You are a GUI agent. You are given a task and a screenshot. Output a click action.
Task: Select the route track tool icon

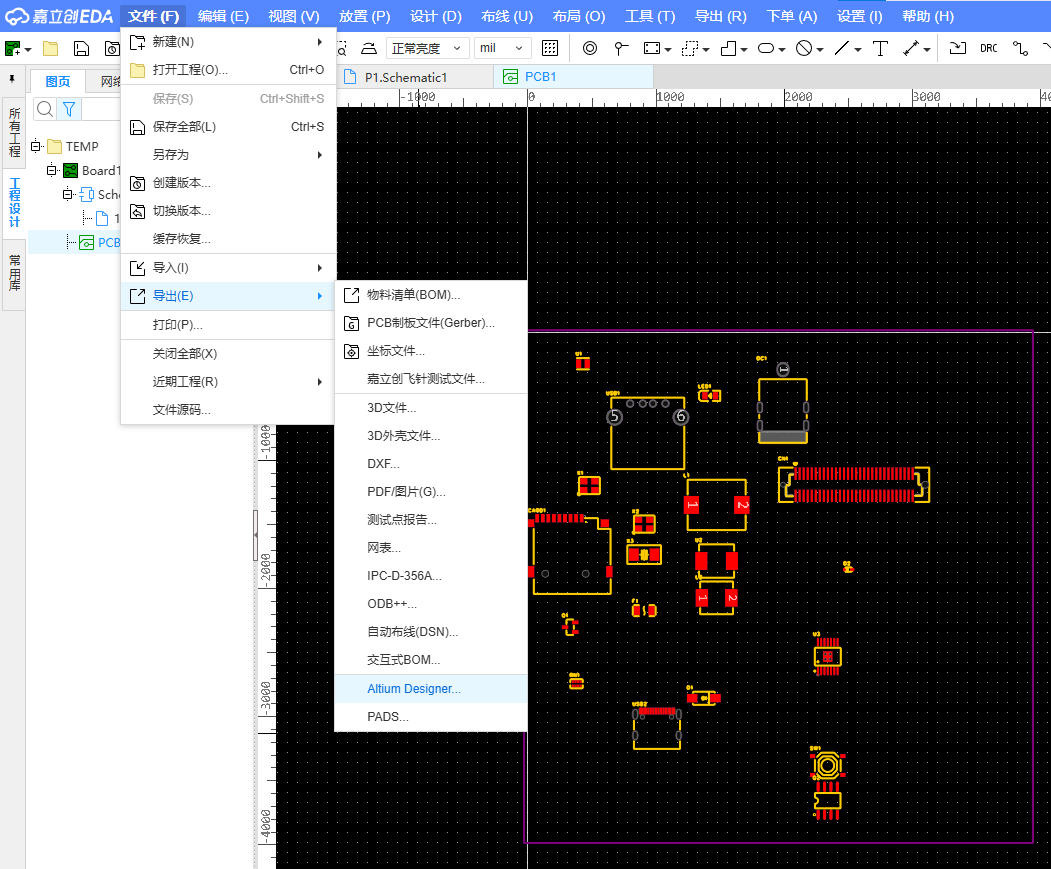[1020, 48]
